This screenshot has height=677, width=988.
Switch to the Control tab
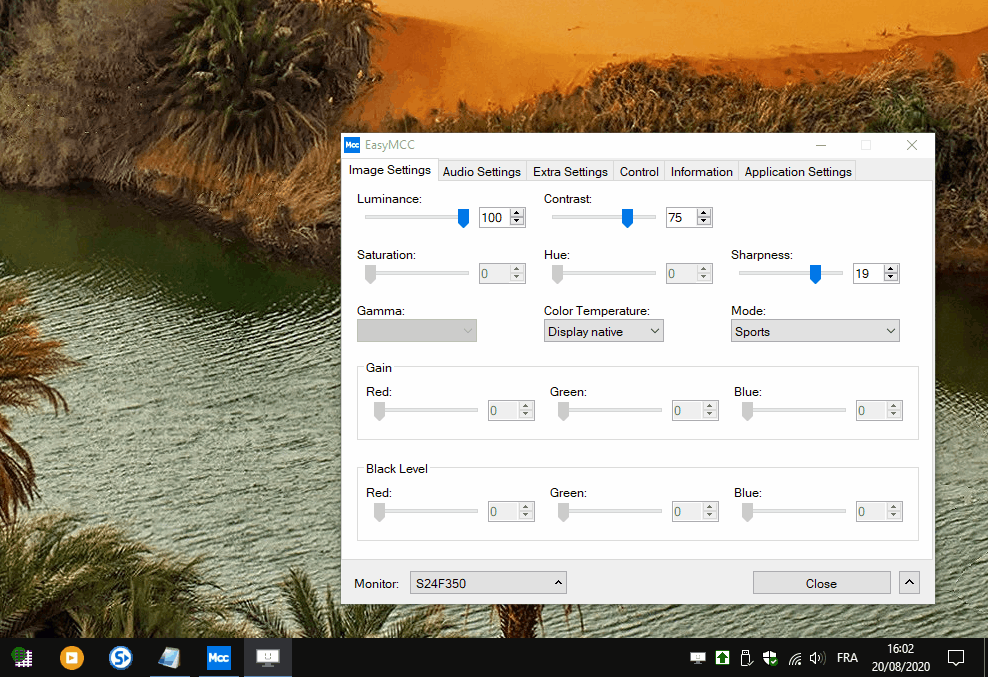click(x=639, y=171)
